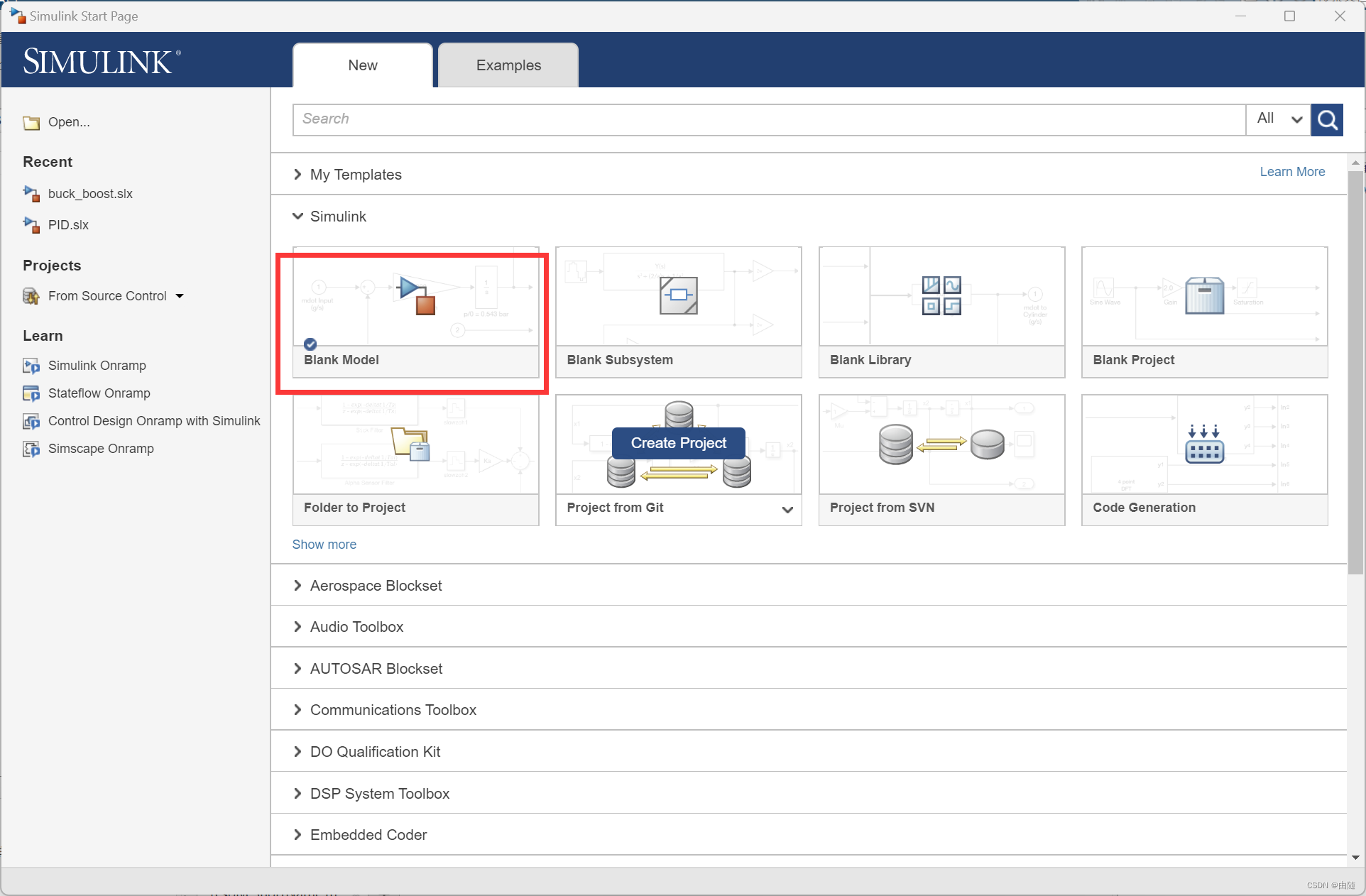Open the From Source Control dropdown arrow
This screenshot has height=896, width=1366.
(x=180, y=296)
